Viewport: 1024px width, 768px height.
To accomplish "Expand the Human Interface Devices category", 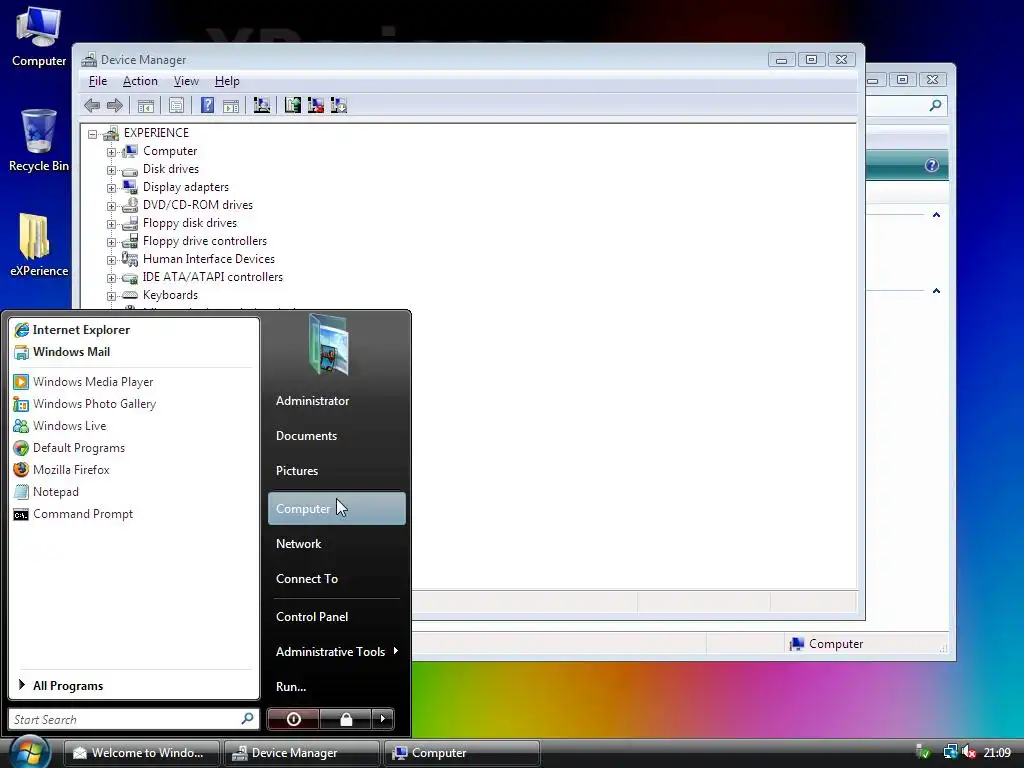I will (111, 260).
